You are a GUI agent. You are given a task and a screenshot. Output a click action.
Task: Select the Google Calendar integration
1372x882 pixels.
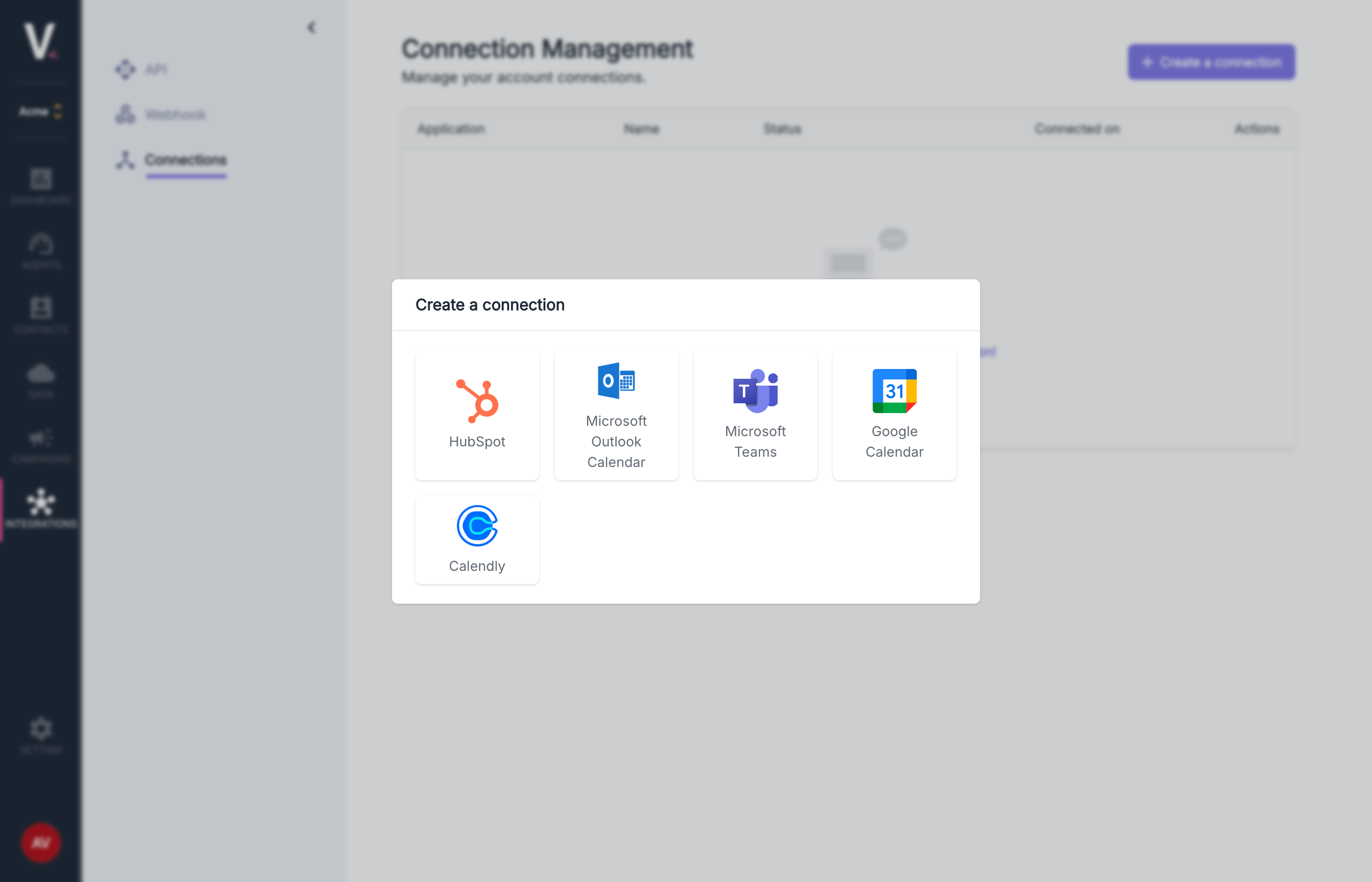tap(894, 415)
